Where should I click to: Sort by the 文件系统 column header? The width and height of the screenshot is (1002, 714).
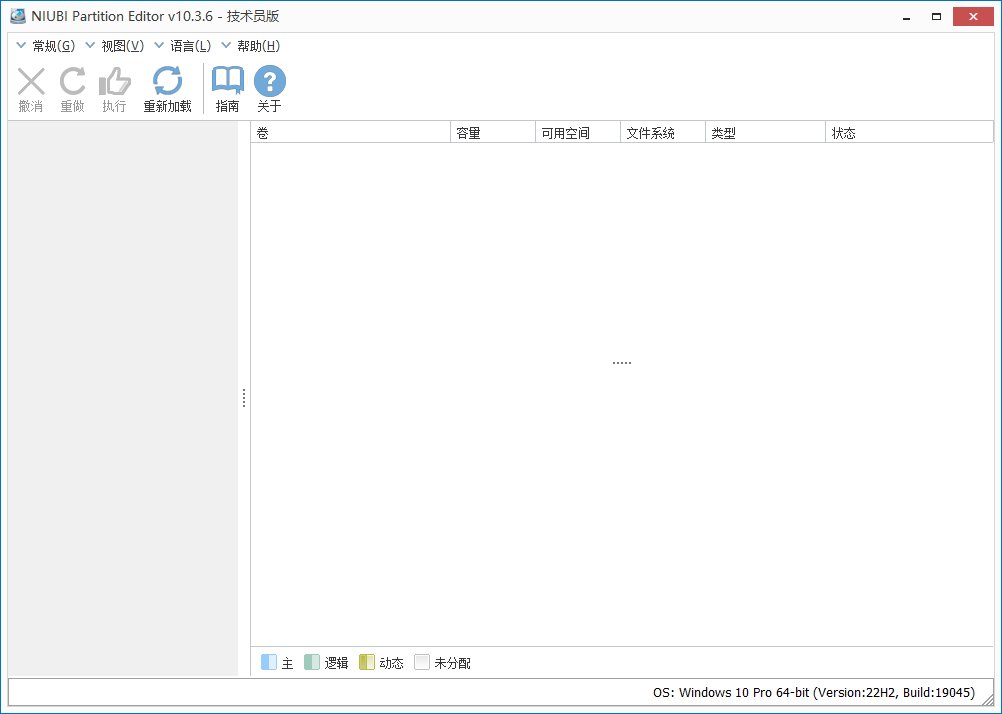point(663,132)
